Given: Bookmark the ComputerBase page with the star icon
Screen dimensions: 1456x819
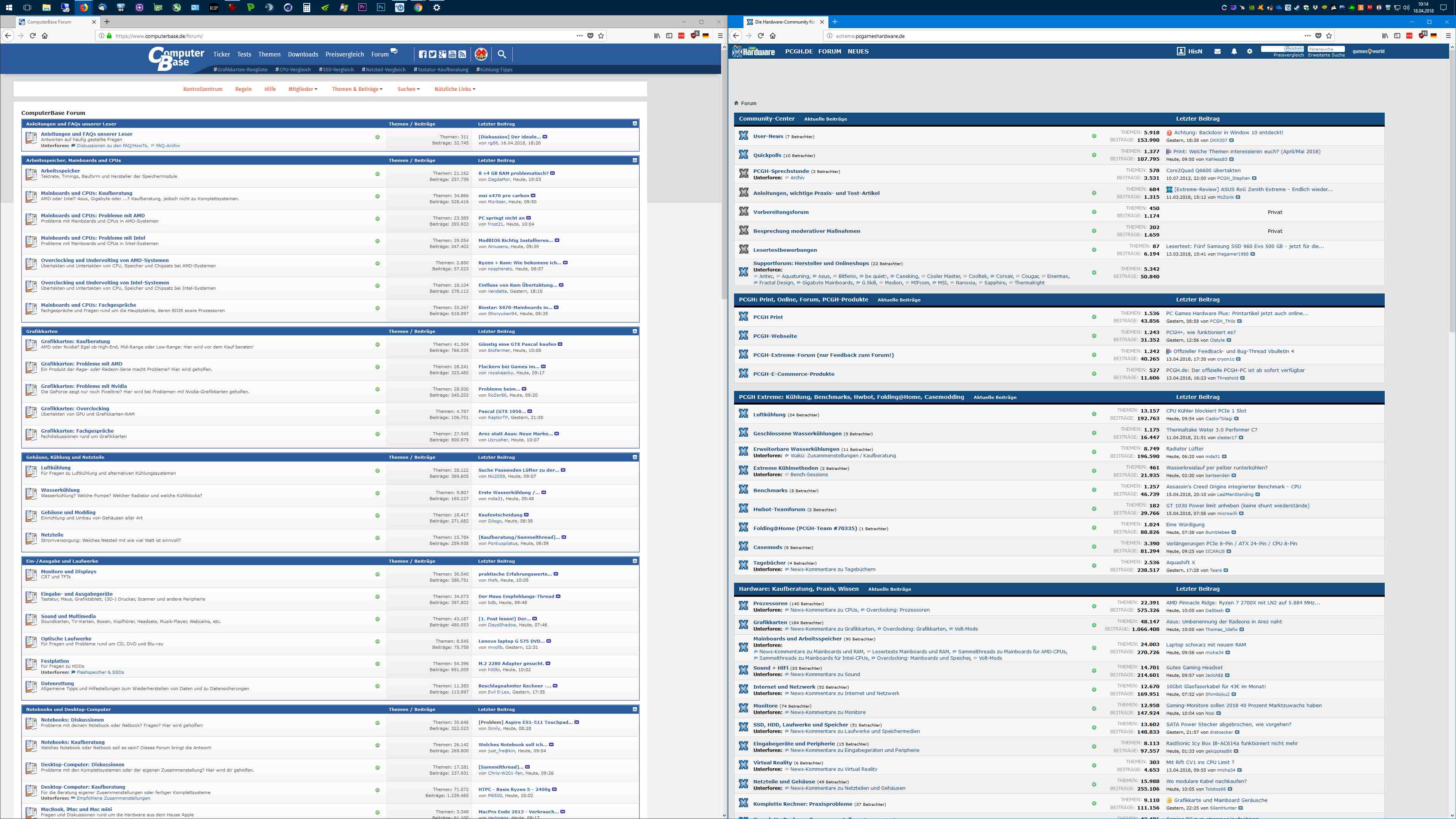Looking at the screenshot, I should pos(601,36).
